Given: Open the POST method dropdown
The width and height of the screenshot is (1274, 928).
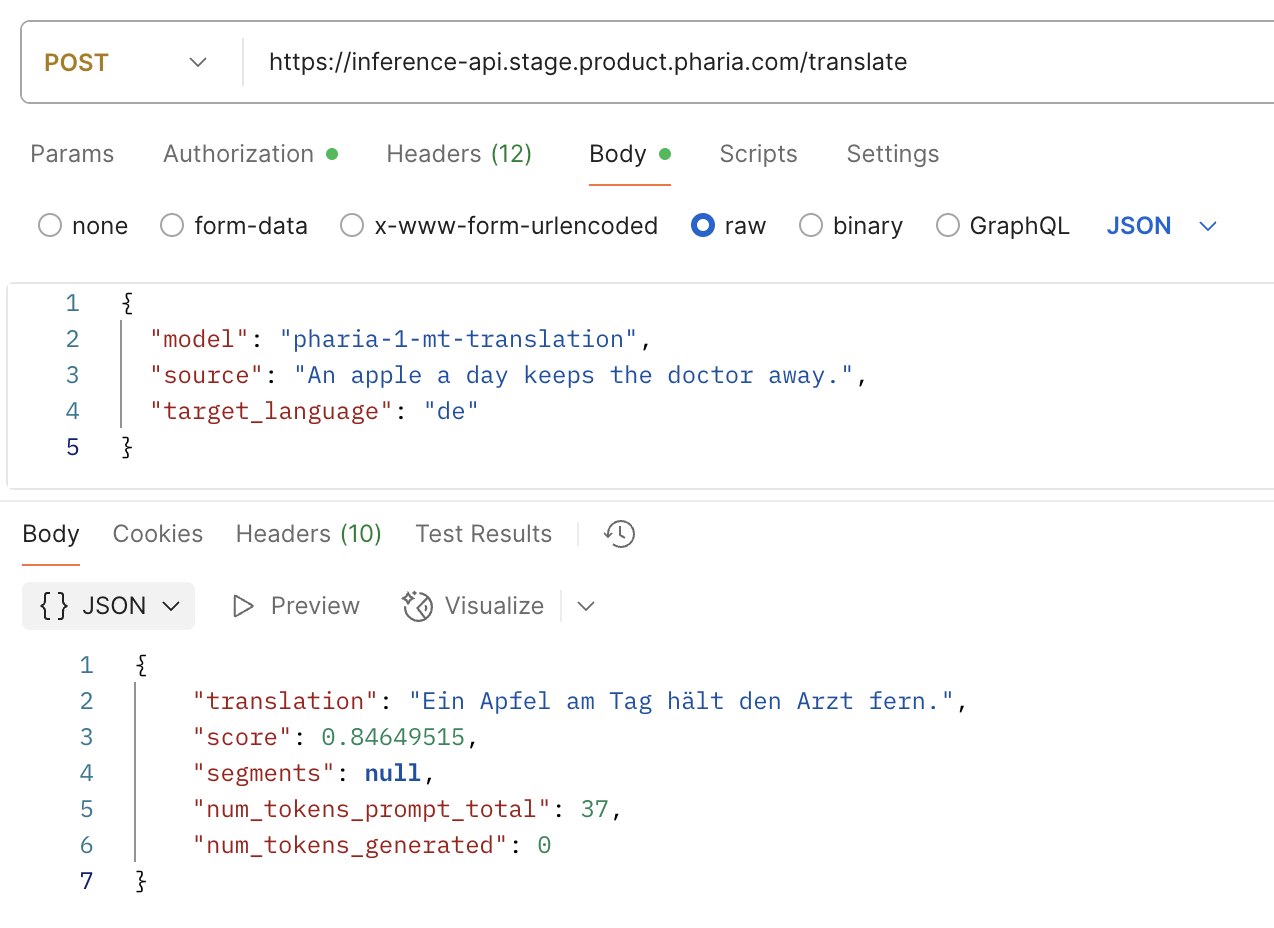Looking at the screenshot, I should (197, 61).
